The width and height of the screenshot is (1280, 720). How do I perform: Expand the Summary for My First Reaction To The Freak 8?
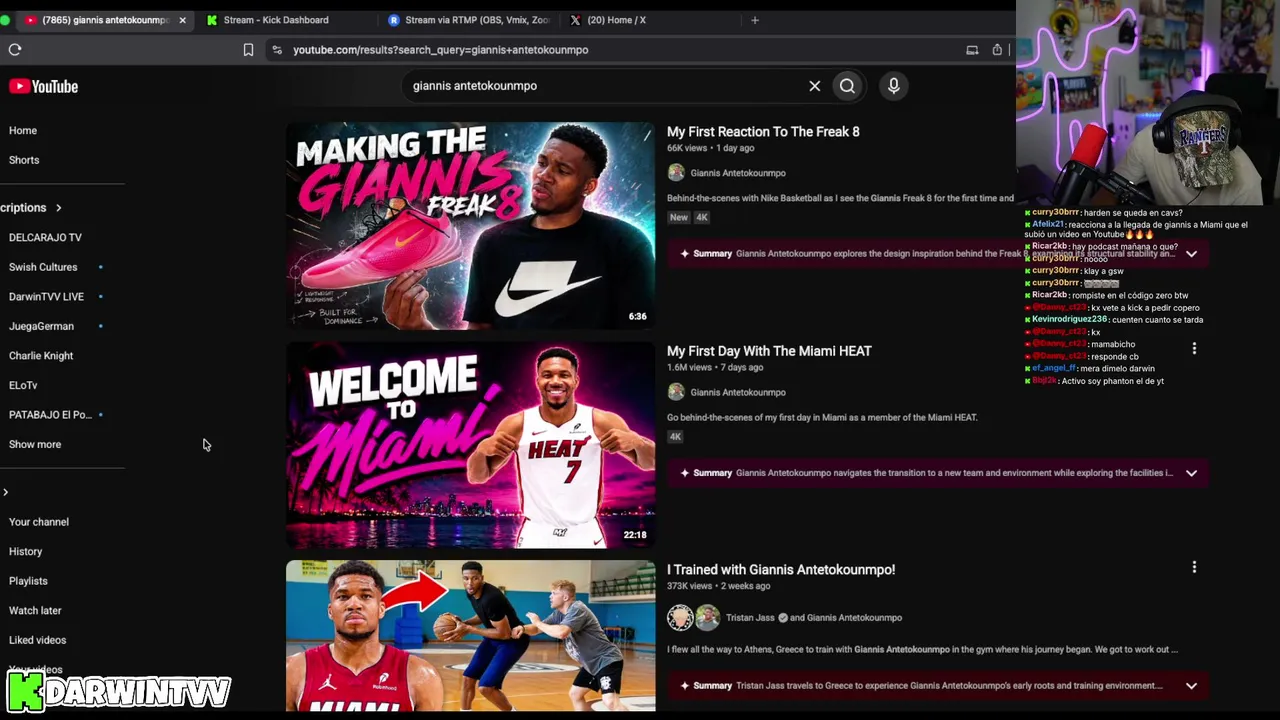click(1191, 254)
